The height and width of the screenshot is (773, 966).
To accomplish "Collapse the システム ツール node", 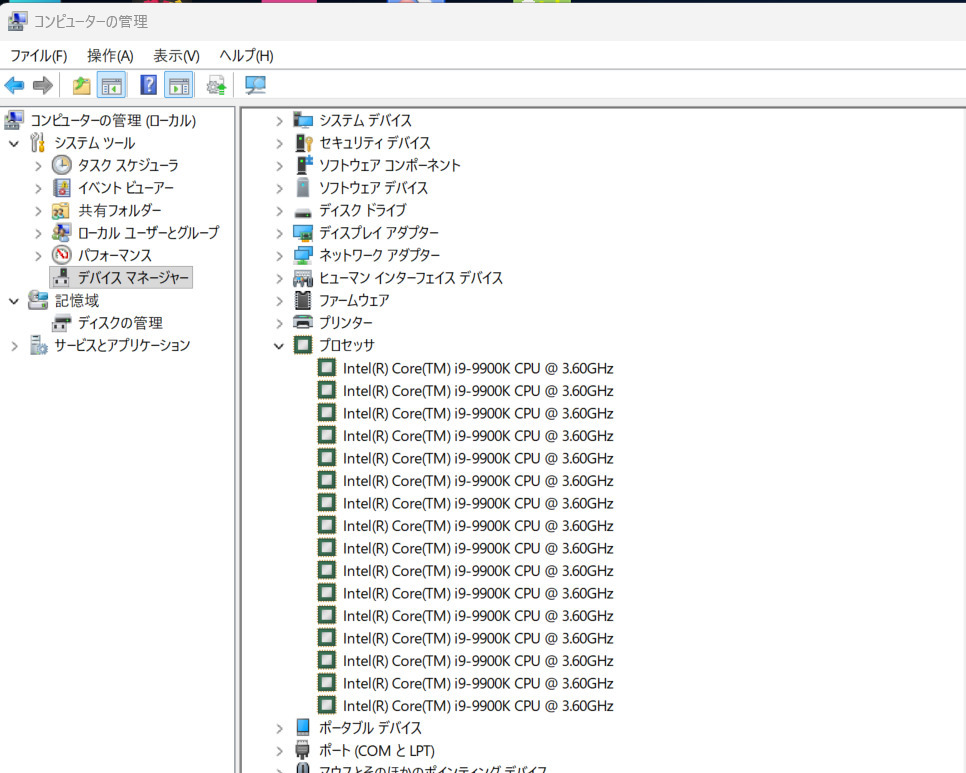I will (14, 143).
